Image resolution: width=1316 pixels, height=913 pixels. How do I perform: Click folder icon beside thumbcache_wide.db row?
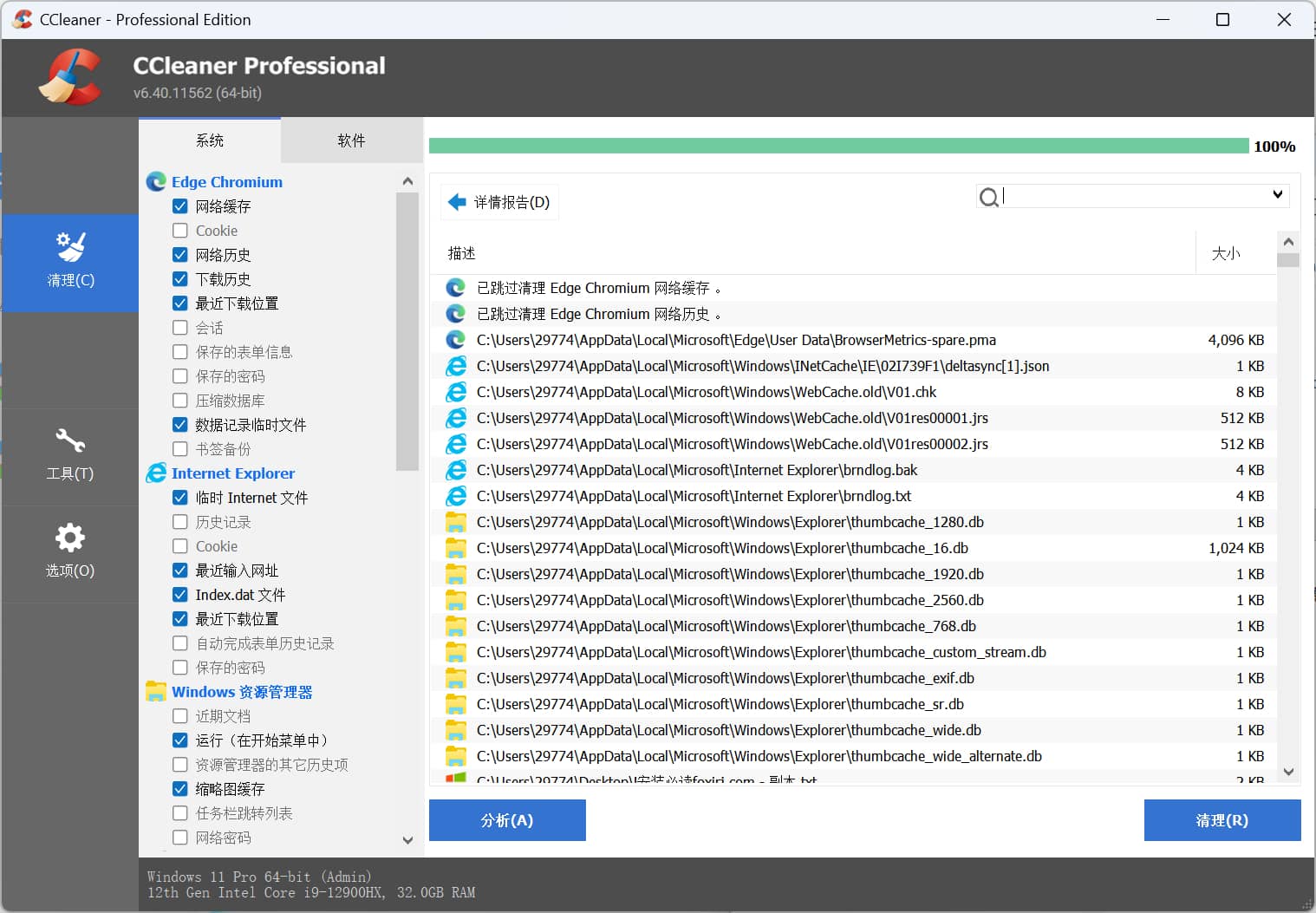pos(456,730)
